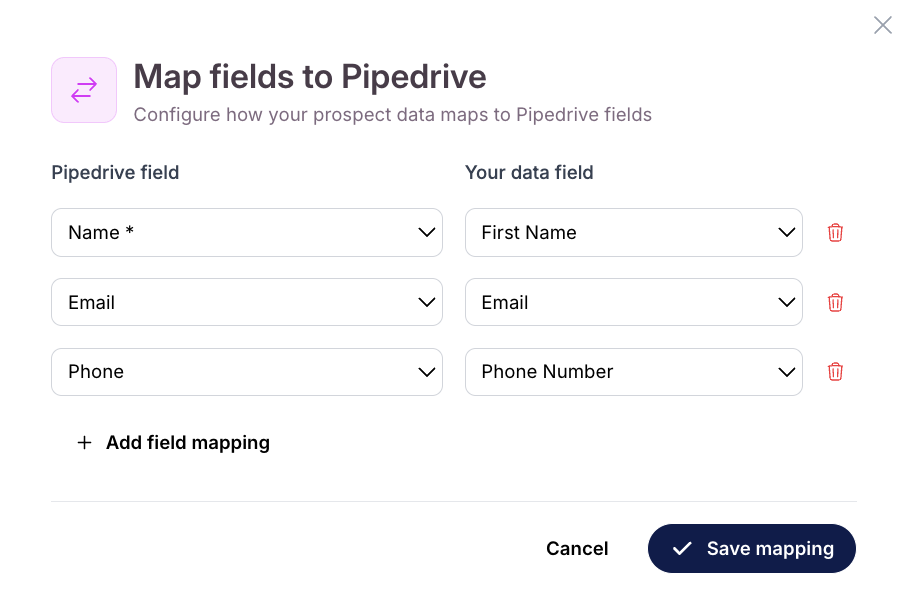Click the plus icon beside Add field mapping

tap(84, 442)
